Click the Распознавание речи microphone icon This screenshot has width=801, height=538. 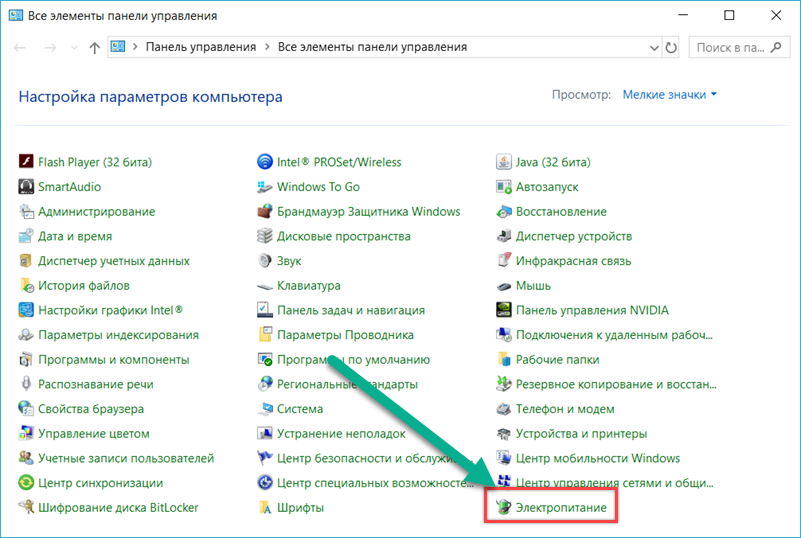click(26, 384)
